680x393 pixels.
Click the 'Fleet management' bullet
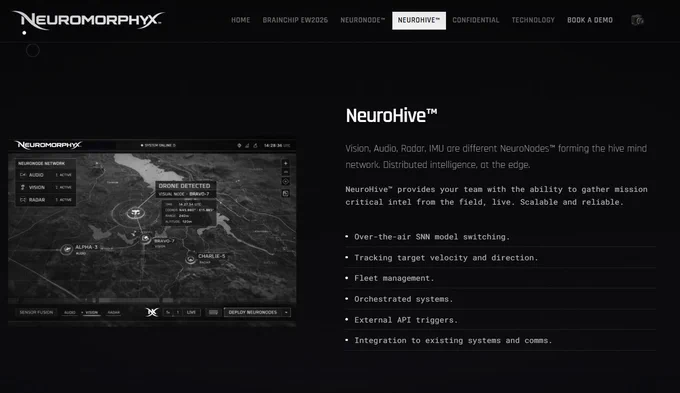[x=394, y=278]
